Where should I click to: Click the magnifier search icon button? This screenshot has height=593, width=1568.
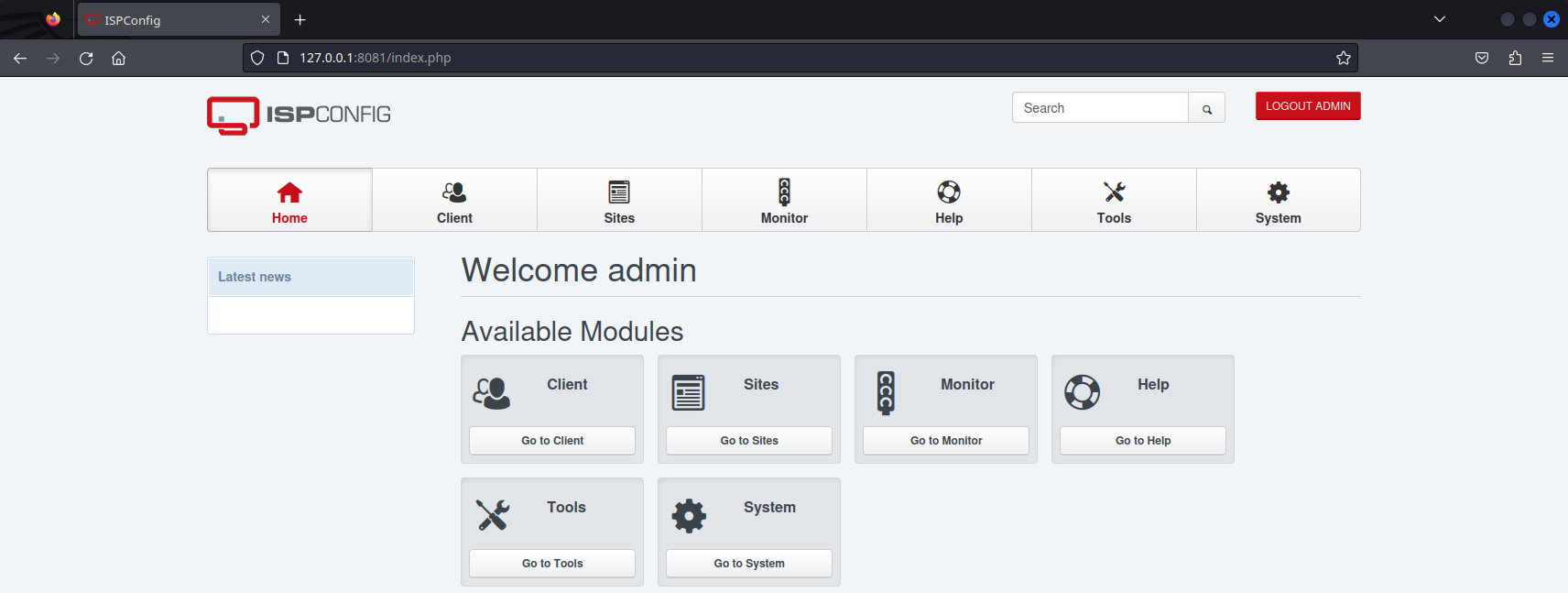point(1207,109)
